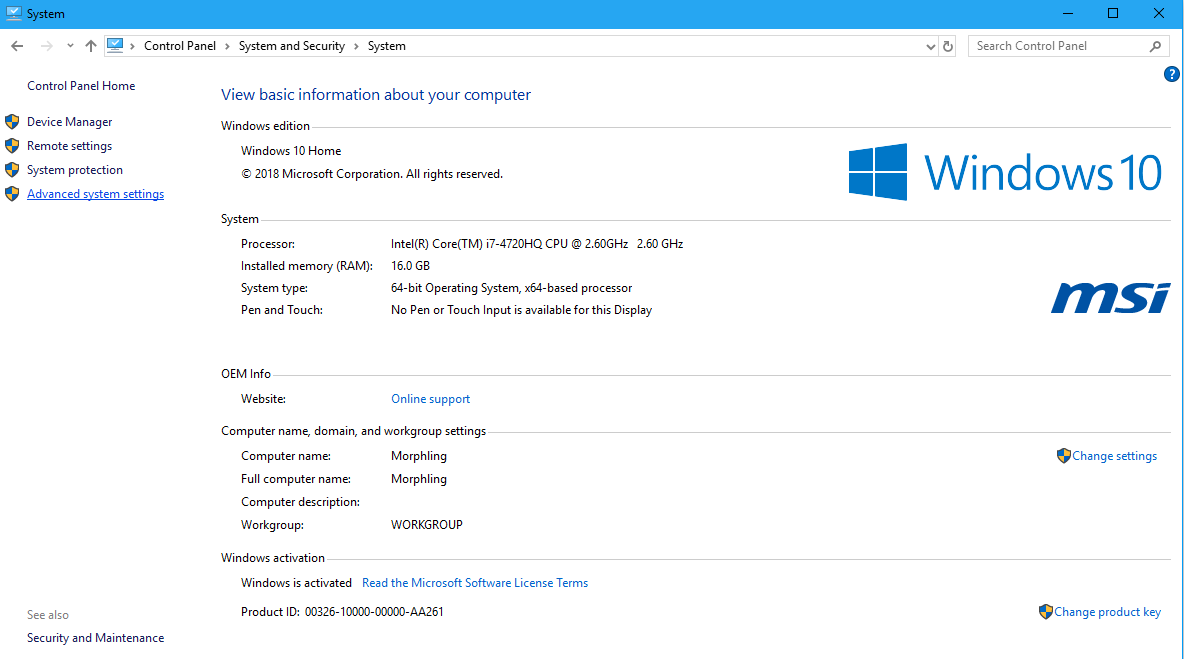Click shield icon beside Remote settings
This screenshot has height=659, width=1184.
(x=12, y=146)
